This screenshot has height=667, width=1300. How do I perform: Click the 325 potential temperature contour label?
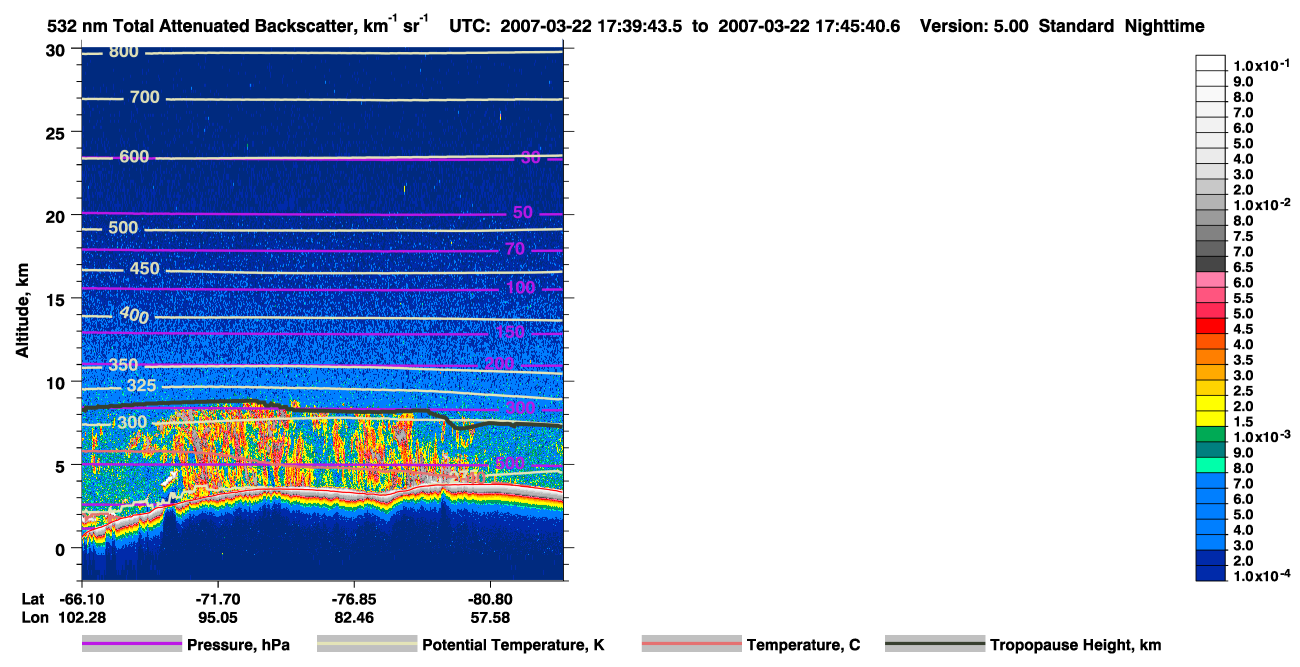pos(143,386)
